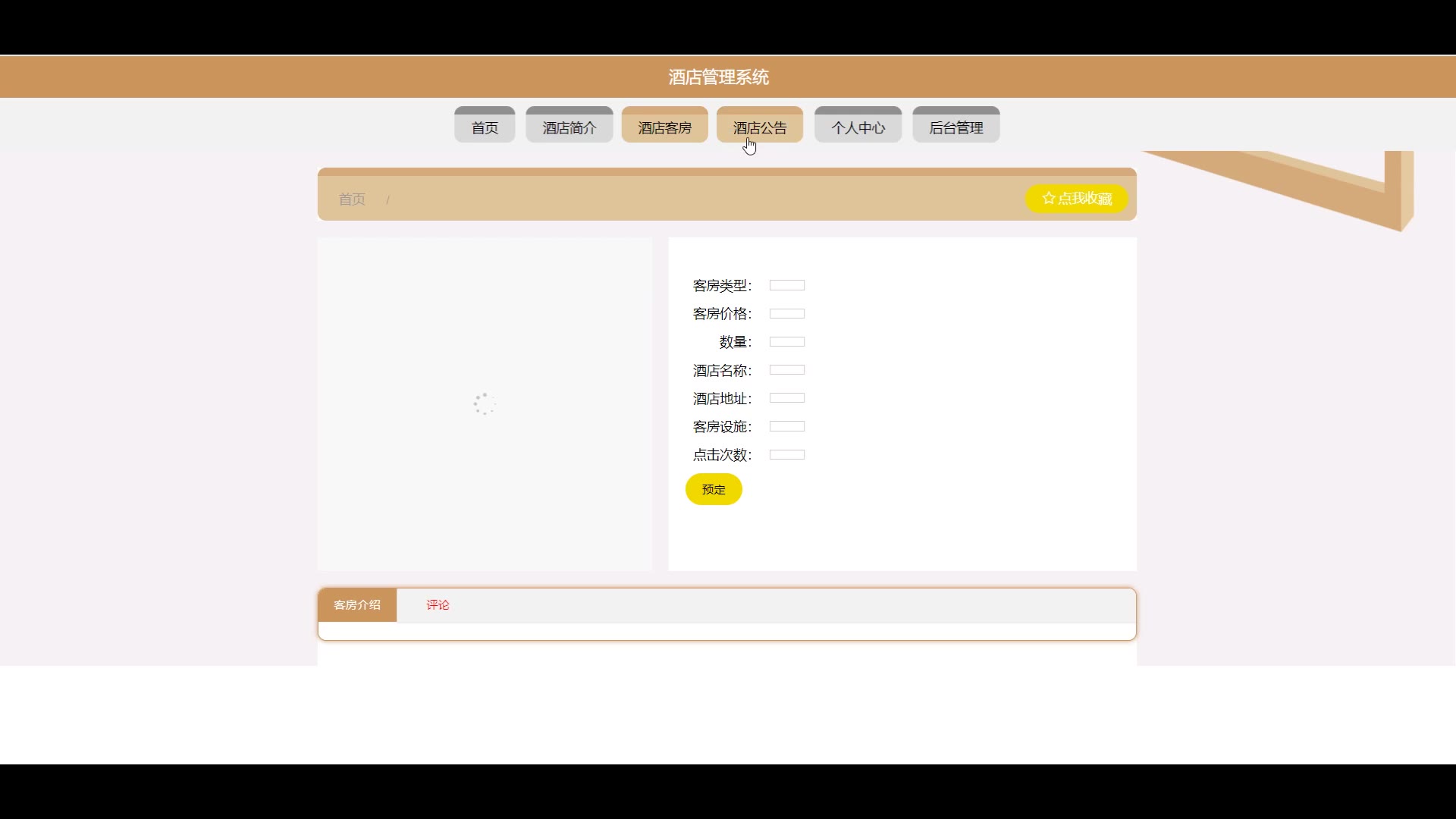
Task: Click the loading spinner in image area
Action: tap(485, 403)
